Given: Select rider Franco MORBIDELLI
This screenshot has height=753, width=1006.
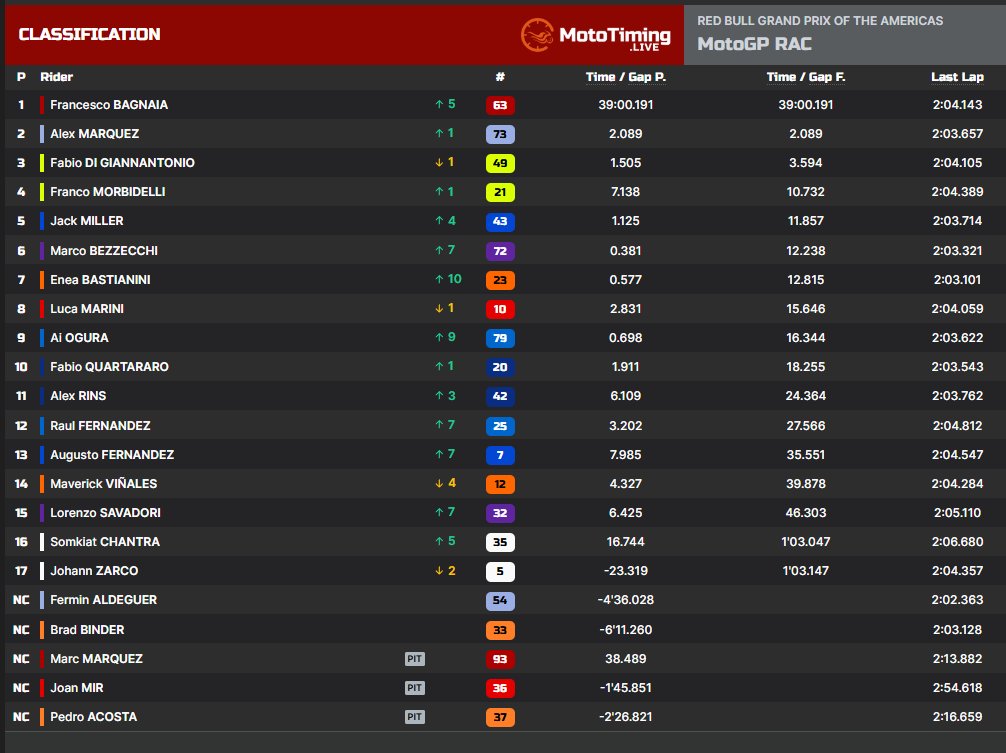Looking at the screenshot, I should click(x=108, y=192).
